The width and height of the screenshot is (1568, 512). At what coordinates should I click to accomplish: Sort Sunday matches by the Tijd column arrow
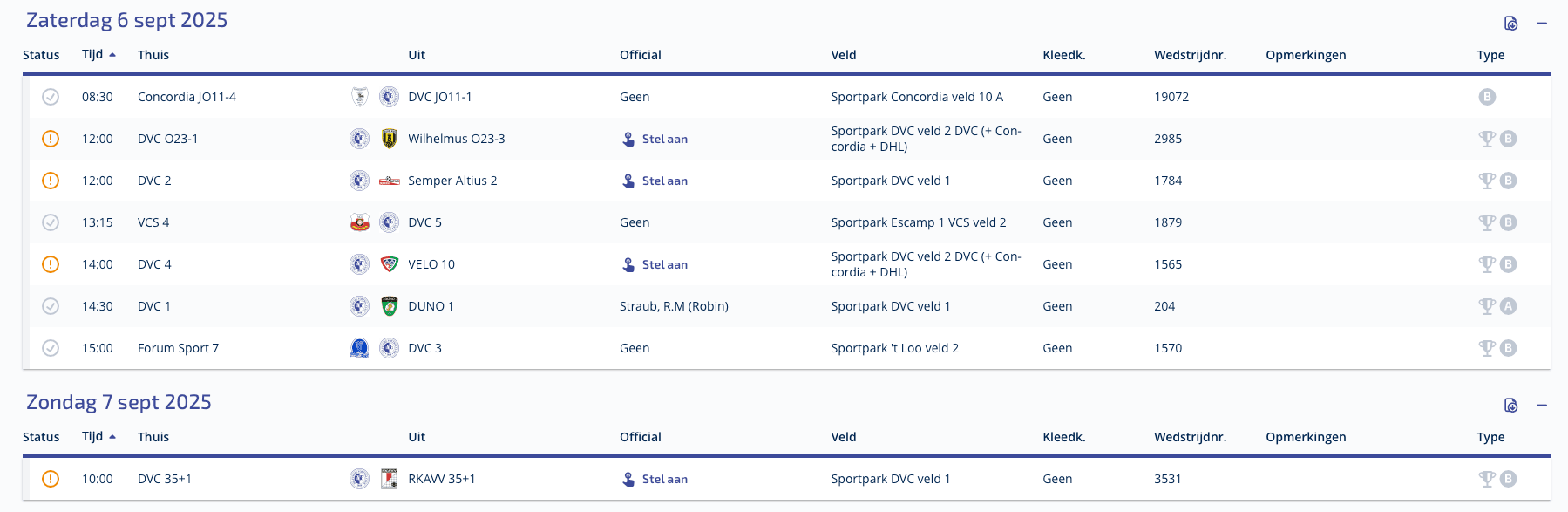tap(112, 437)
